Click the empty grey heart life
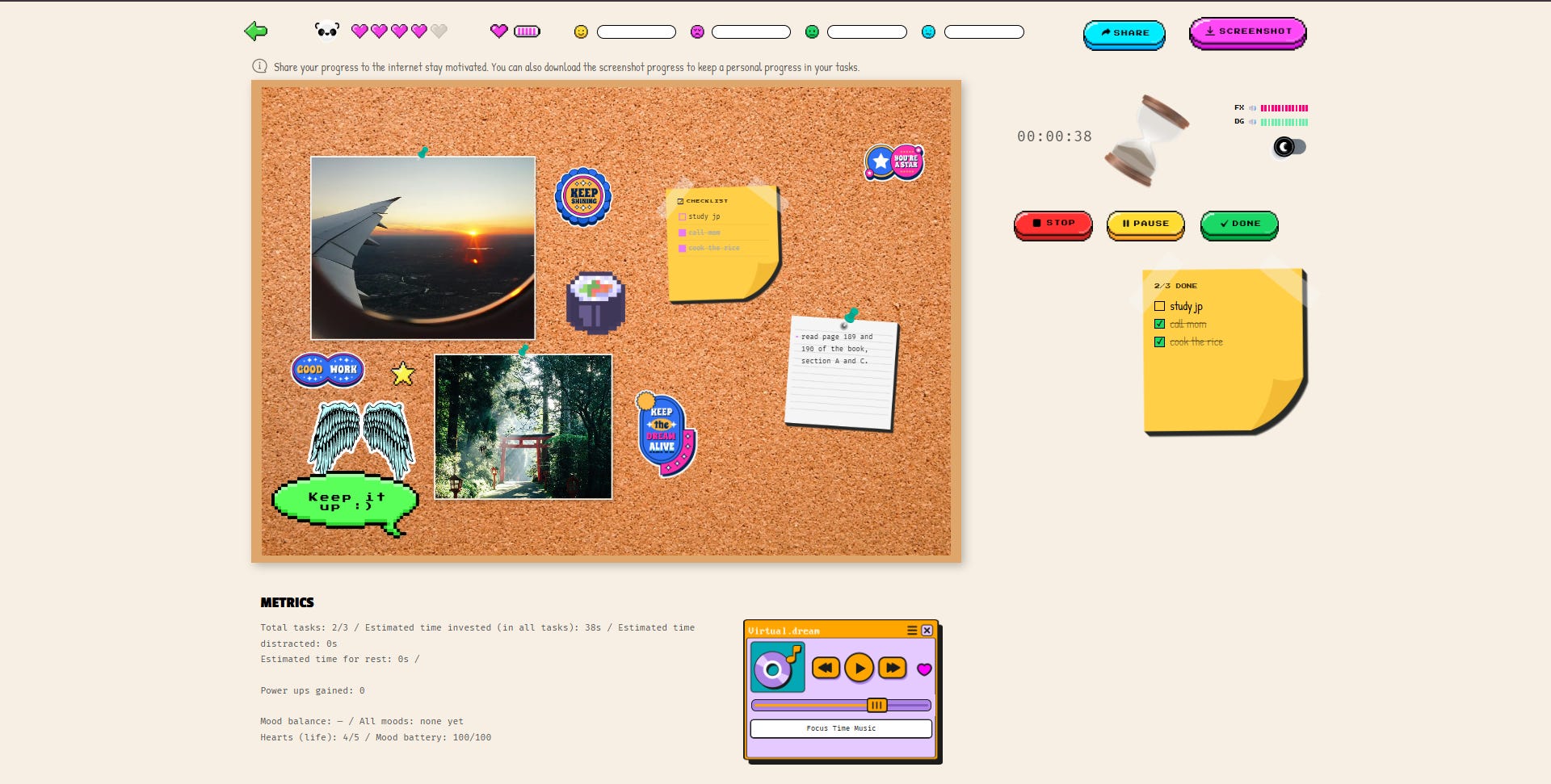The height and width of the screenshot is (784, 1551). (x=439, y=31)
